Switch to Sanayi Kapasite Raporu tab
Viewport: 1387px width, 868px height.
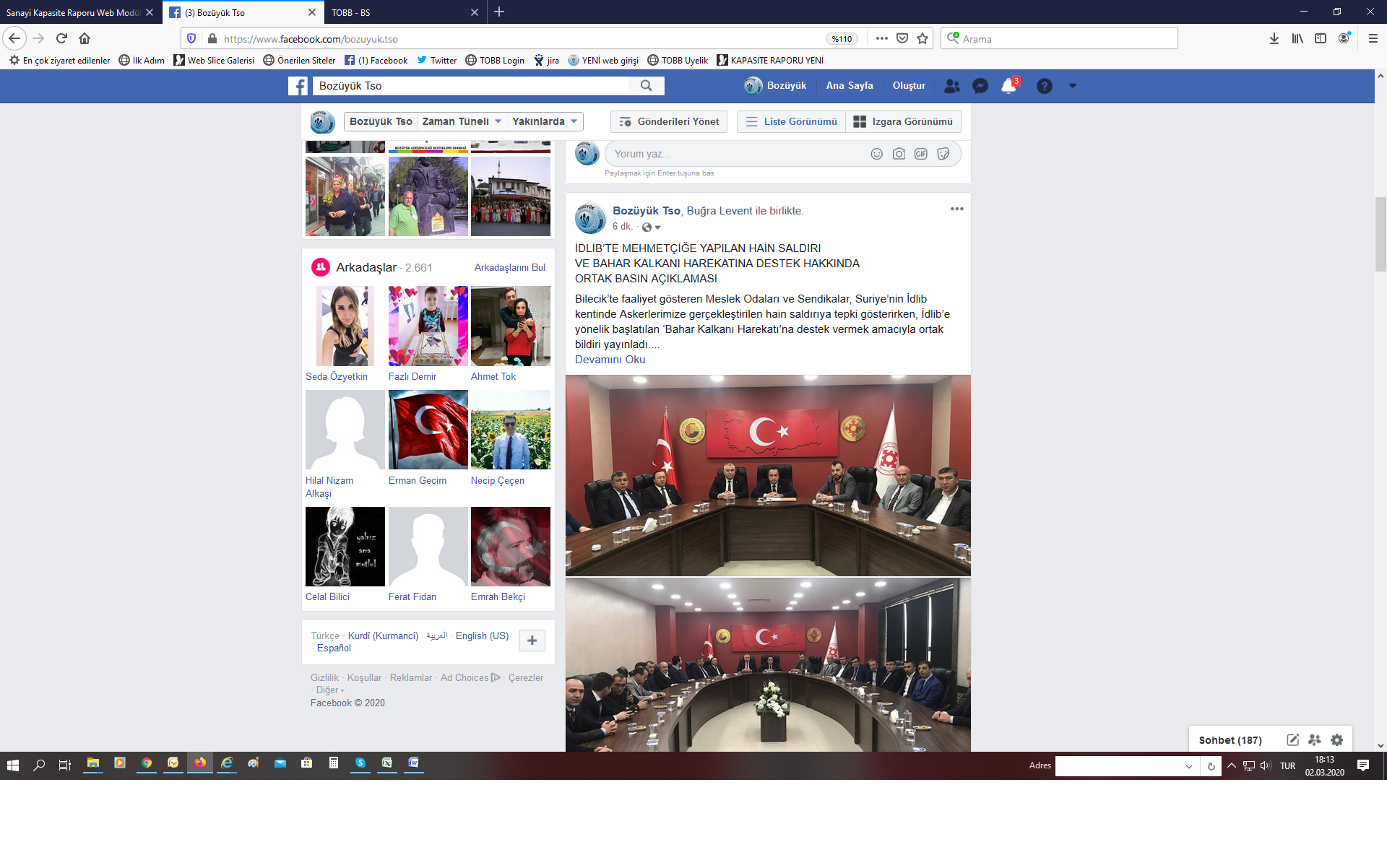(72, 12)
